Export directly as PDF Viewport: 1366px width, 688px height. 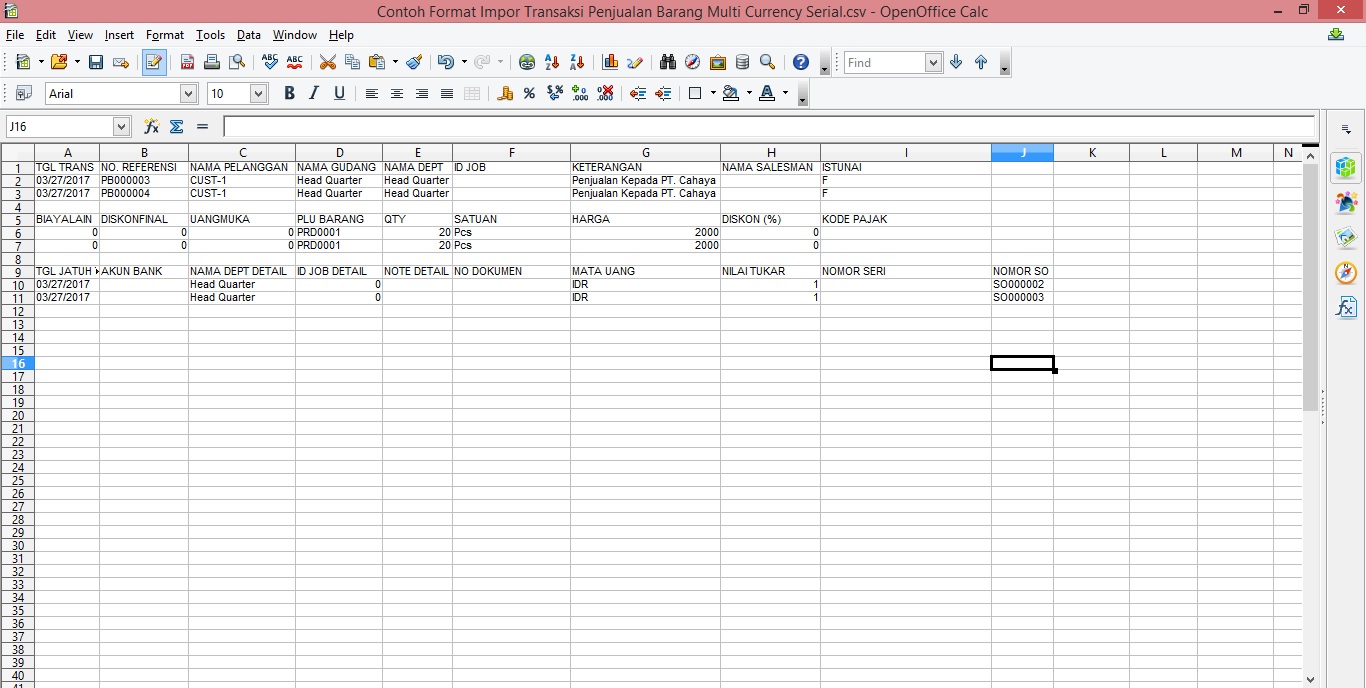187,62
